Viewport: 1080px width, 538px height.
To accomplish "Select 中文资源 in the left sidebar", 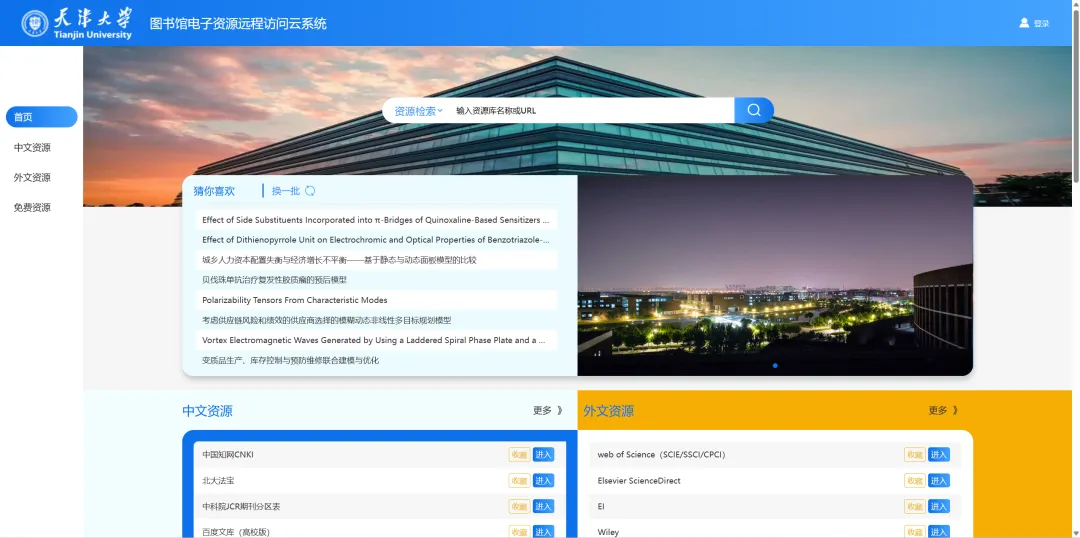I will 32,148.
